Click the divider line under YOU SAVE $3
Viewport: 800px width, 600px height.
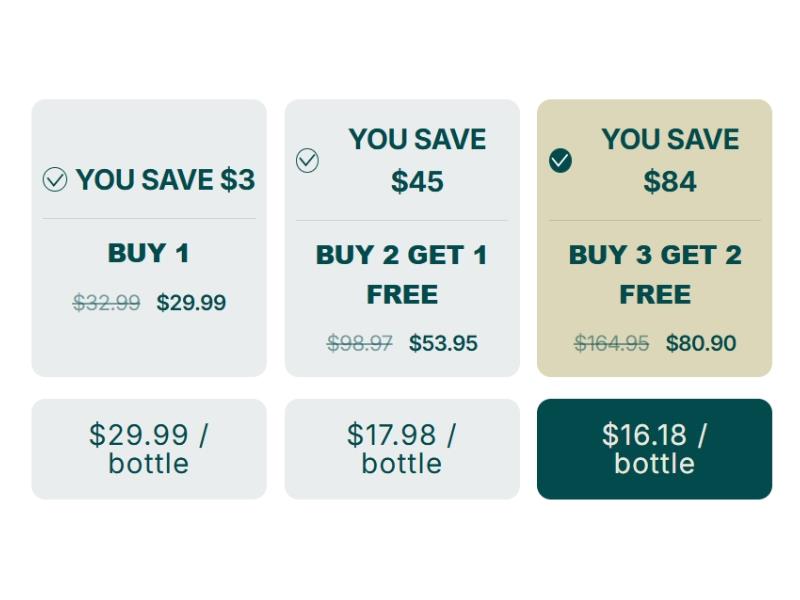click(x=149, y=218)
